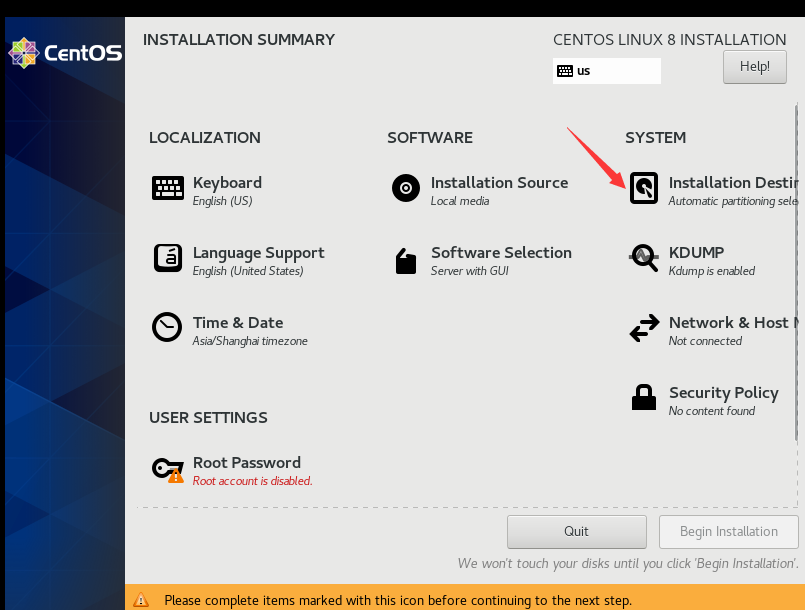Open Network & Host Name label
Viewport: 805px width, 610px height.
coord(734,322)
